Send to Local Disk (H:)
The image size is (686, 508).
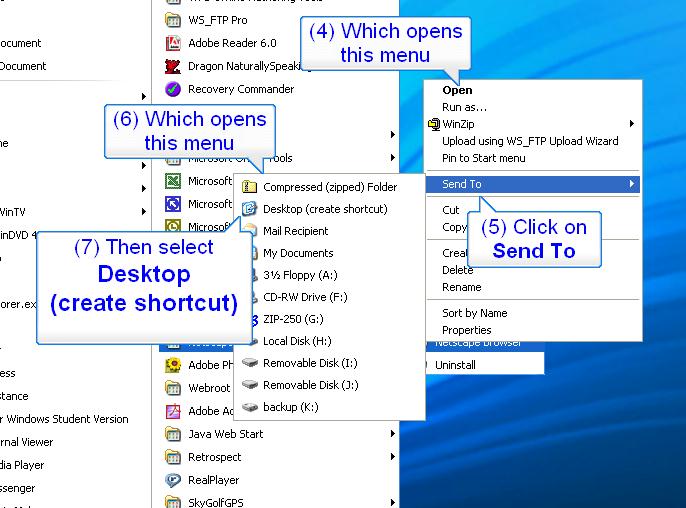coord(329,341)
